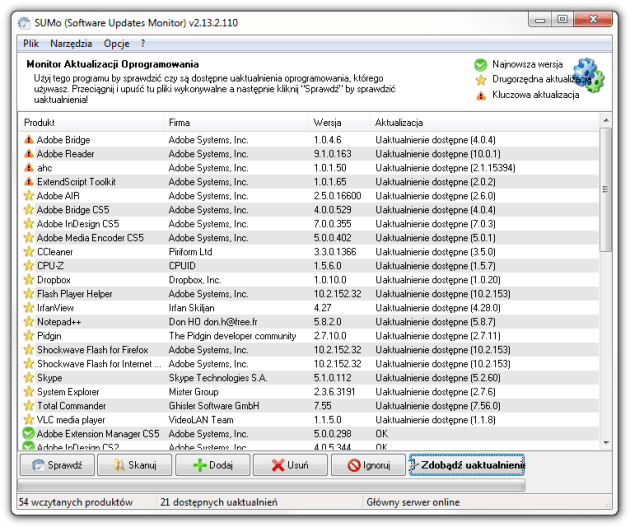Sort list by Aktualizacja column header
The width and height of the screenshot is (630, 527).
[484, 123]
